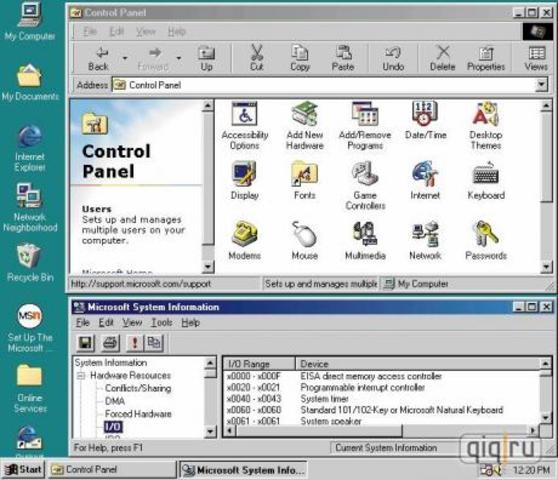This screenshot has width=558, height=480.
Task: Click the Delete toolbar button
Action: 442,58
